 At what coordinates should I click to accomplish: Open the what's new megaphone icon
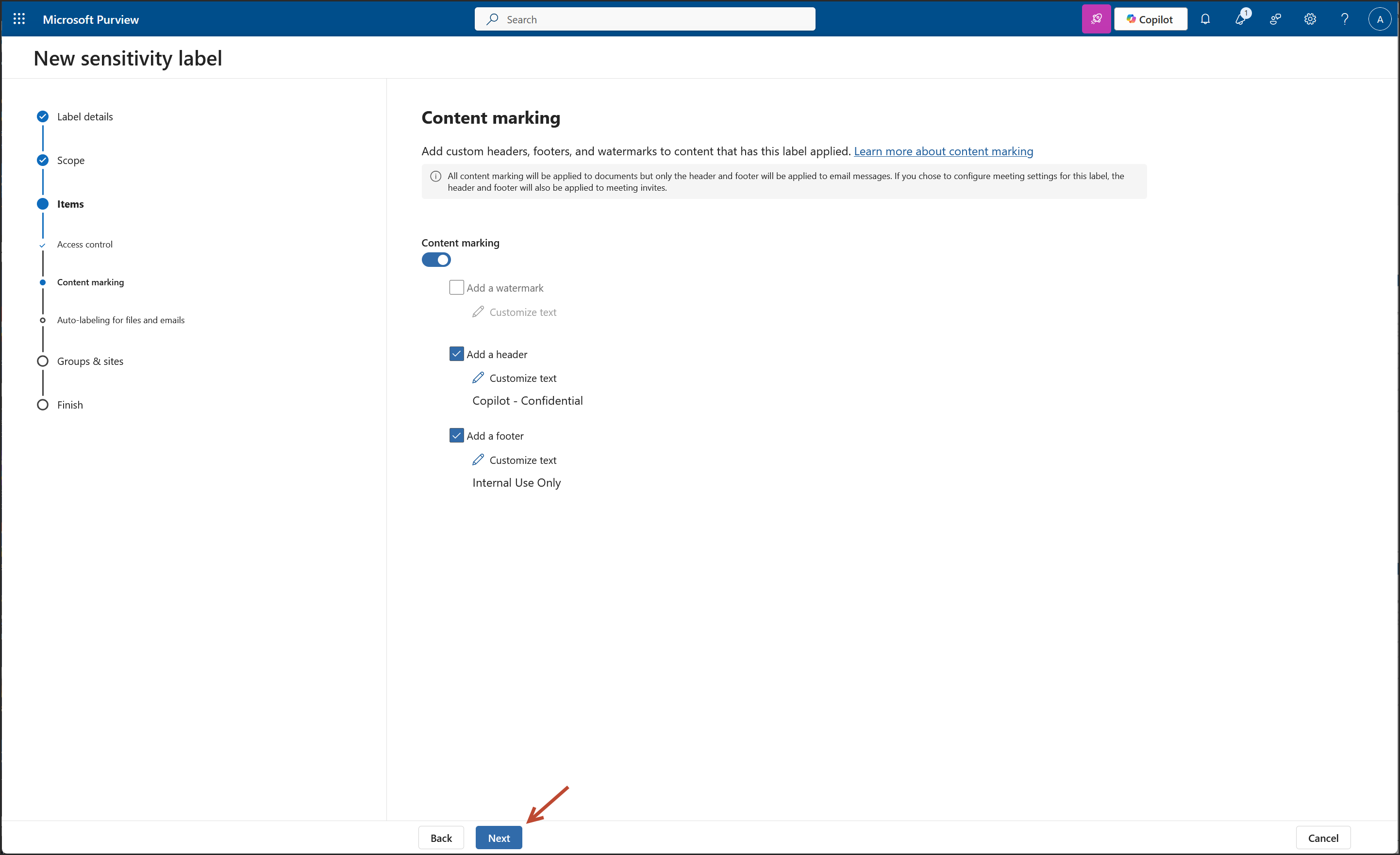[x=1240, y=19]
